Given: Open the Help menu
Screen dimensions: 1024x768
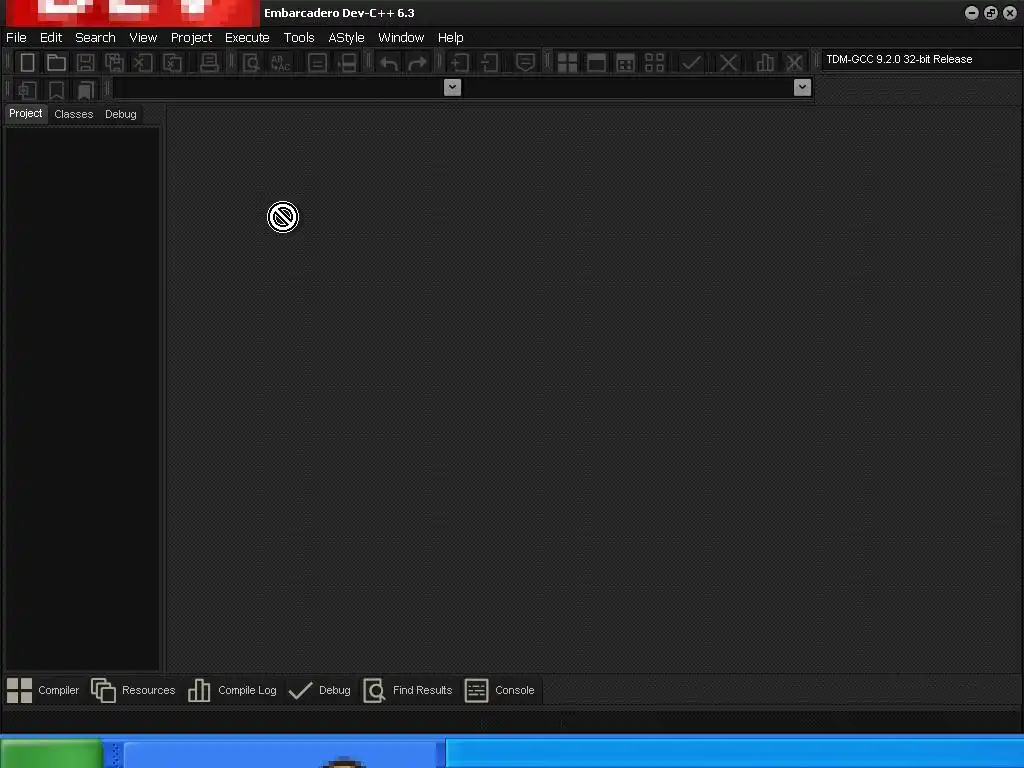Looking at the screenshot, I should (451, 37).
